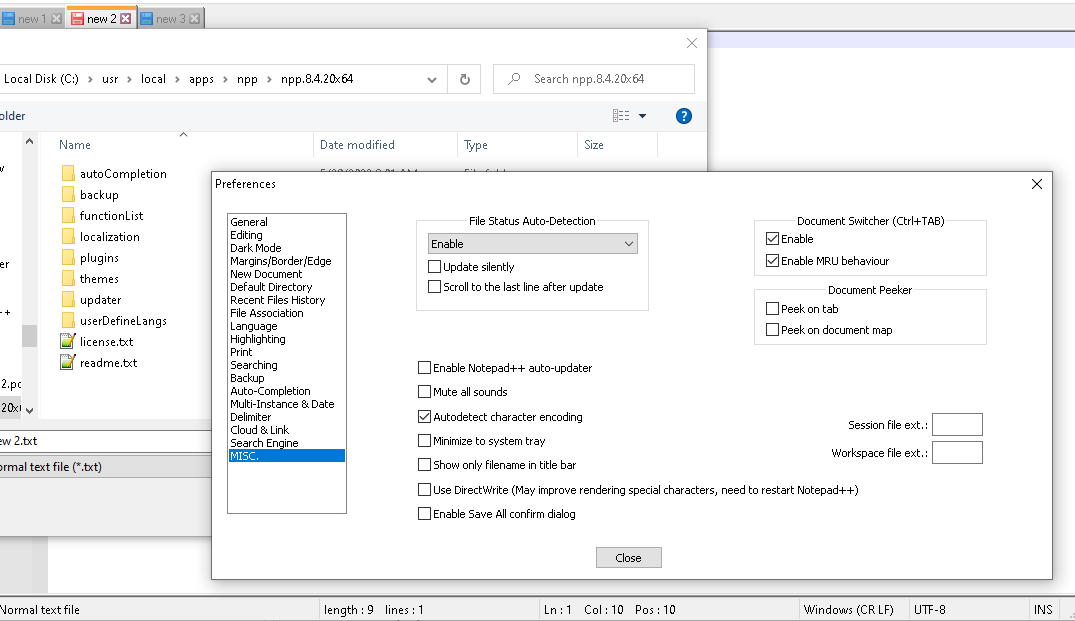Click the refresh icon in the Explorer address bar
Image resolution: width=1075 pixels, height=621 pixels.
[x=463, y=78]
